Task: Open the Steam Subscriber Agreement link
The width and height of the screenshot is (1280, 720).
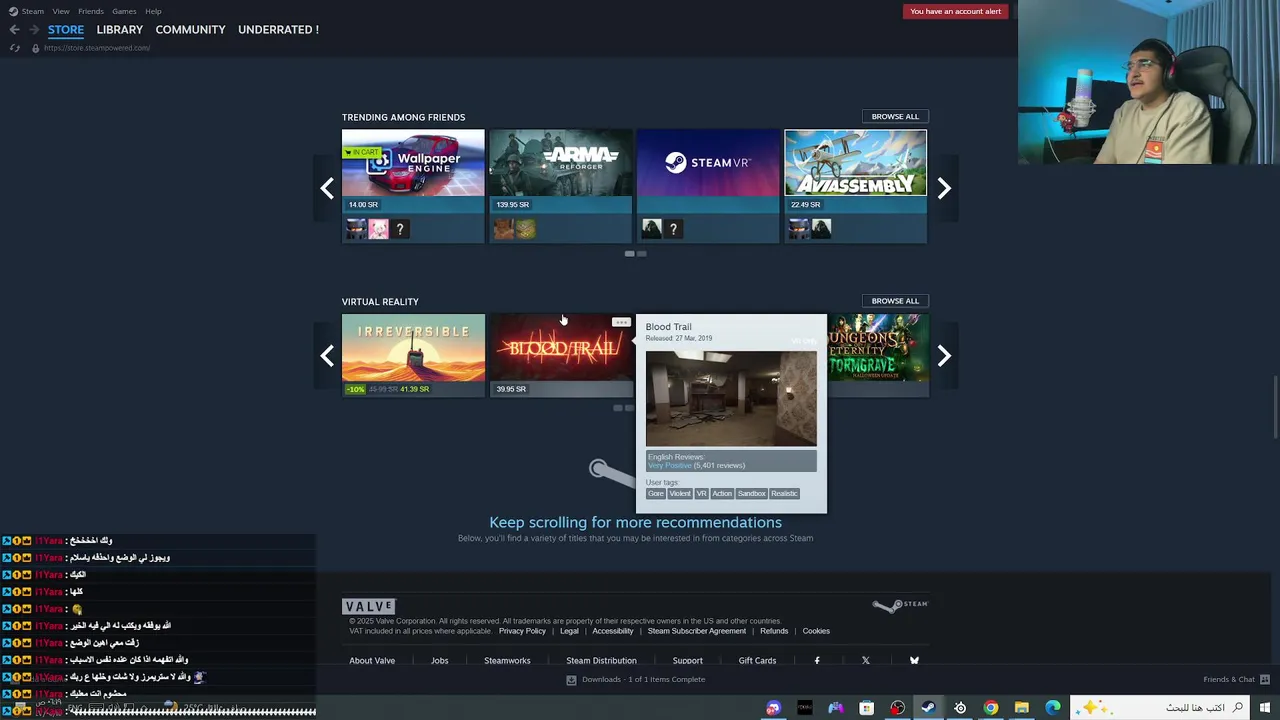Action: 696,631
